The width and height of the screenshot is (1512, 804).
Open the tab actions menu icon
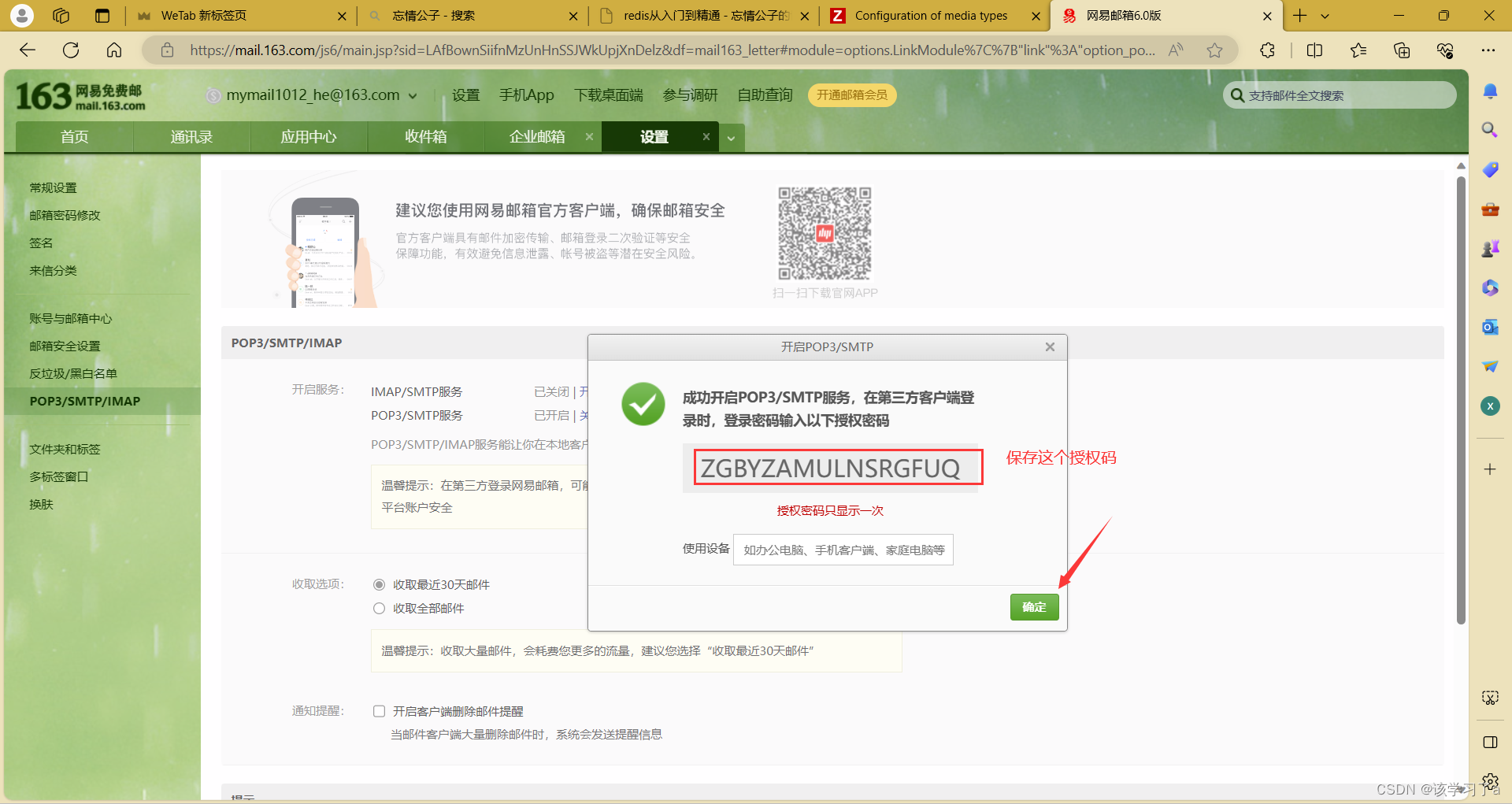102,15
